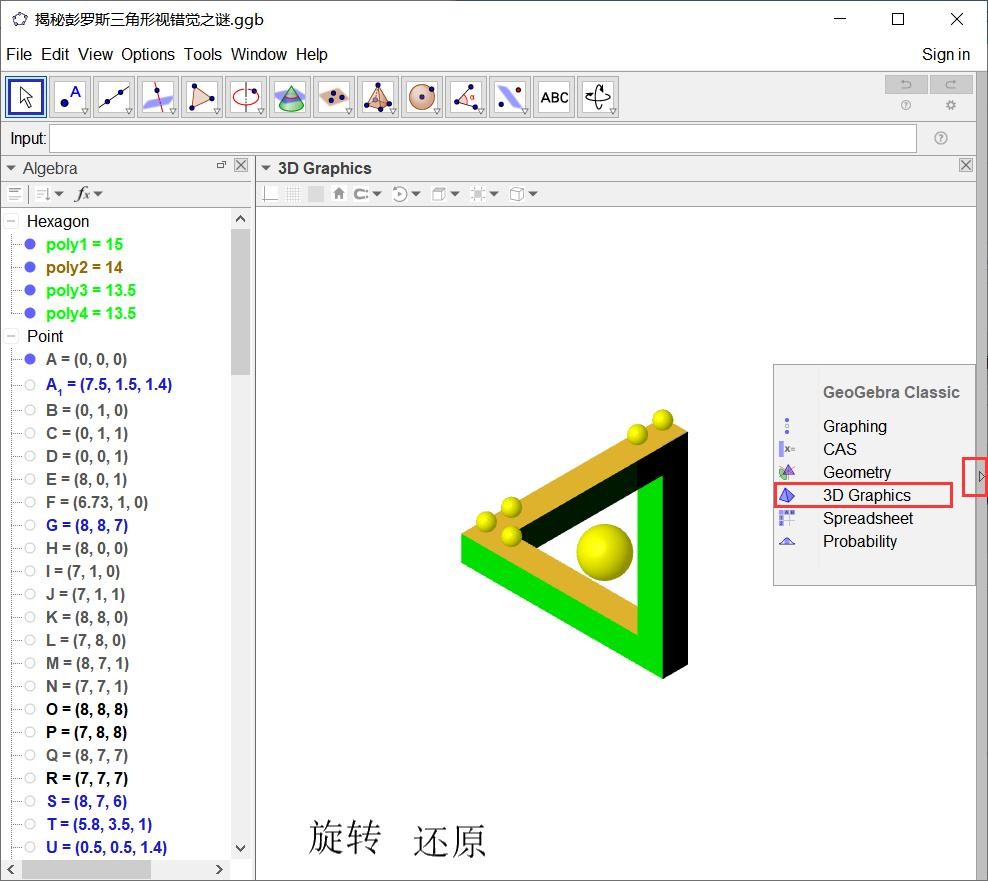Reset 3D view with home icon
988x881 pixels.
tap(339, 194)
